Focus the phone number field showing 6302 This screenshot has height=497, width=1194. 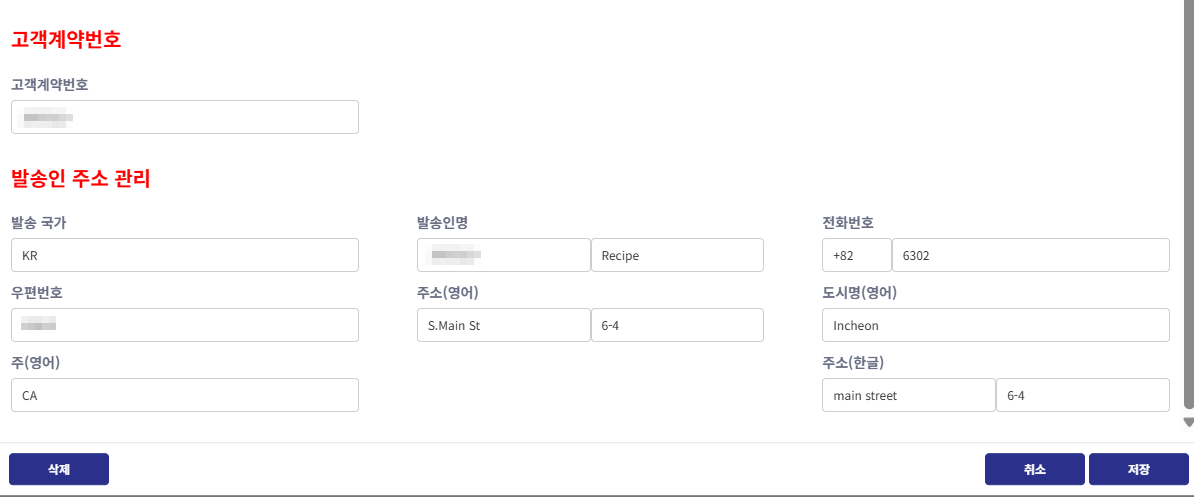[x=1030, y=255]
